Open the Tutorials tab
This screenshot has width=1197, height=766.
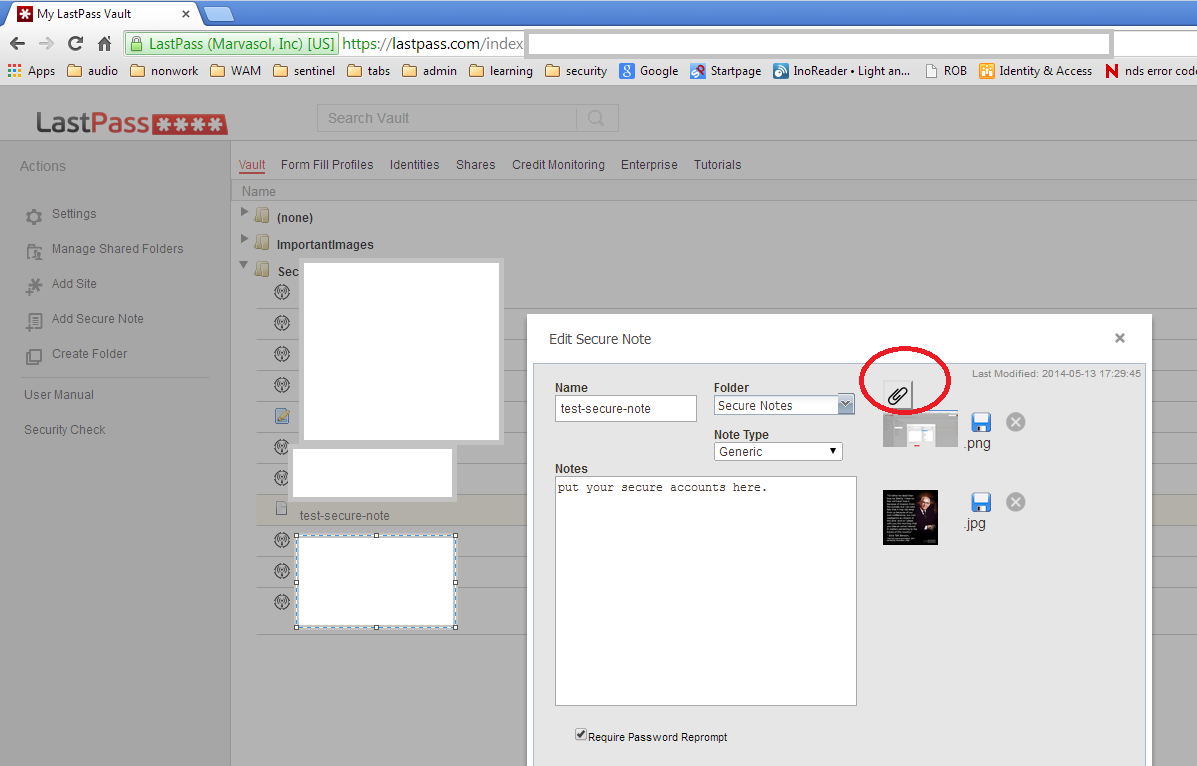coord(718,165)
